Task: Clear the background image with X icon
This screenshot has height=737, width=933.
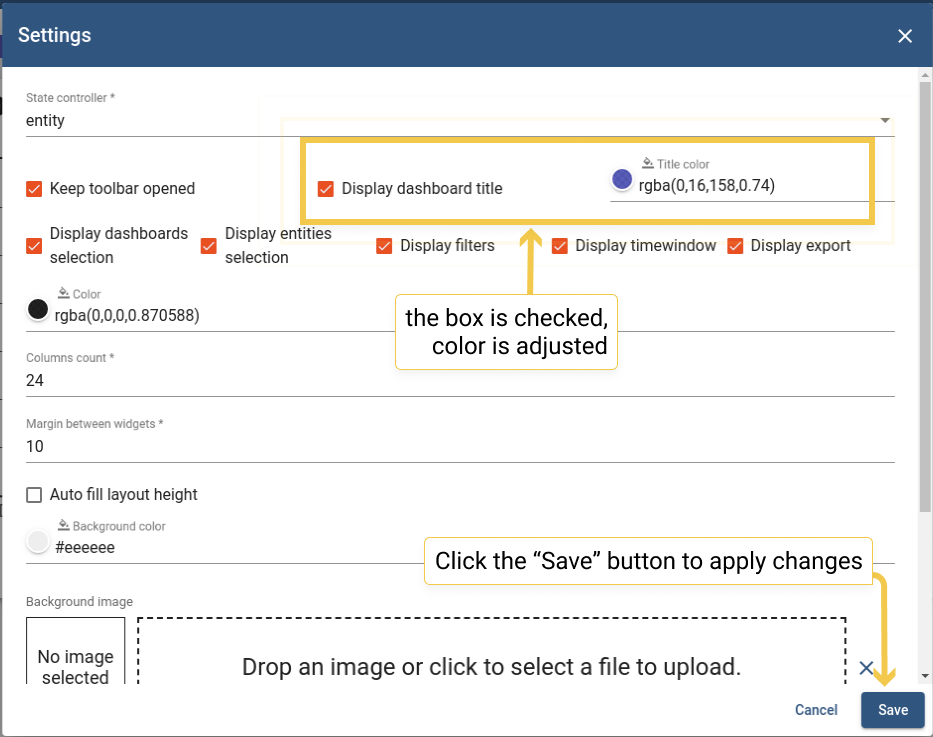Action: [x=866, y=667]
